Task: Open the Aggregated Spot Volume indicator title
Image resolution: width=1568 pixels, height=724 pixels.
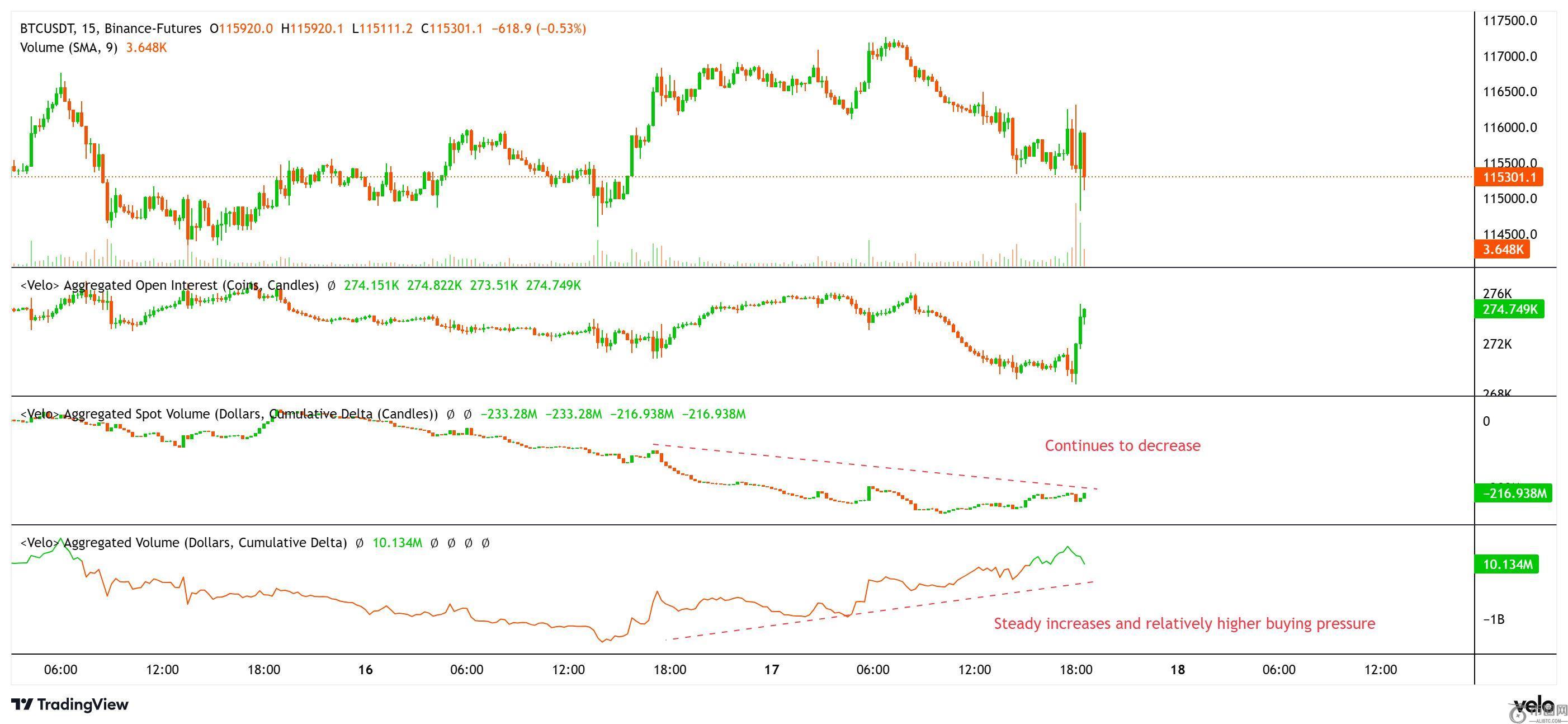Action: 229,414
